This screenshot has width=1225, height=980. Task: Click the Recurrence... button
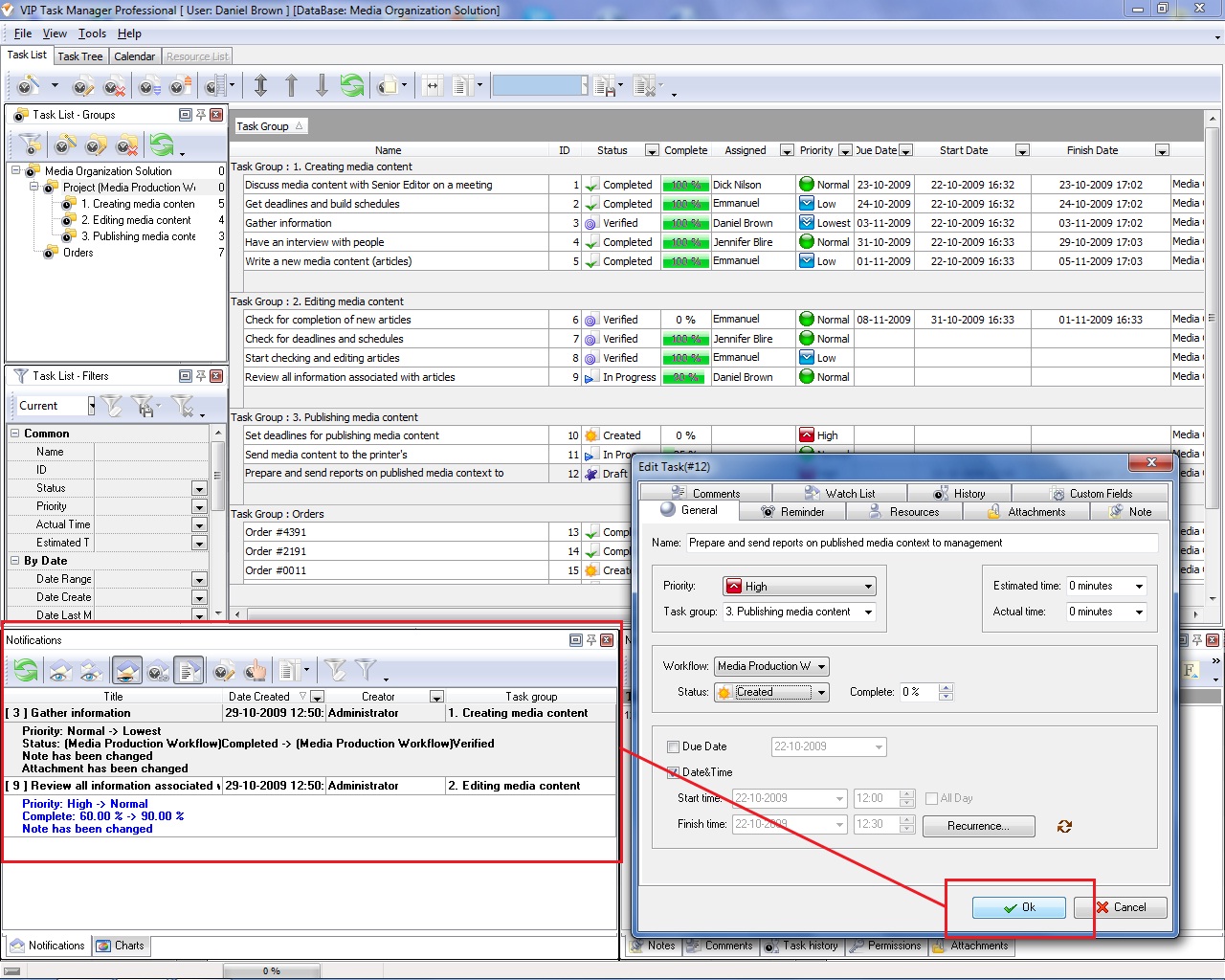(978, 826)
